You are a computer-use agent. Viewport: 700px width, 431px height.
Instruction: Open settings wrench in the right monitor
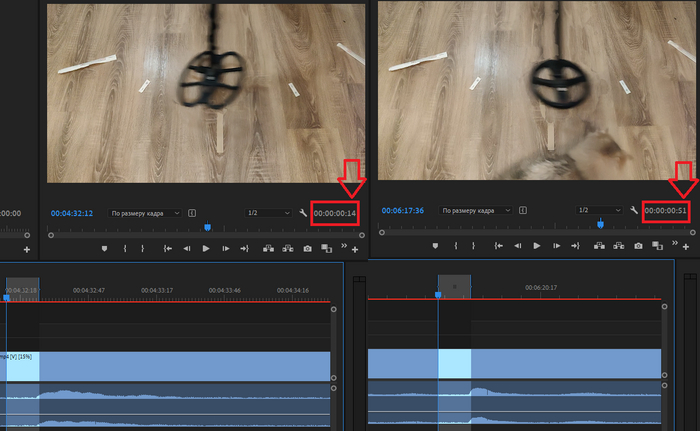[634, 210]
